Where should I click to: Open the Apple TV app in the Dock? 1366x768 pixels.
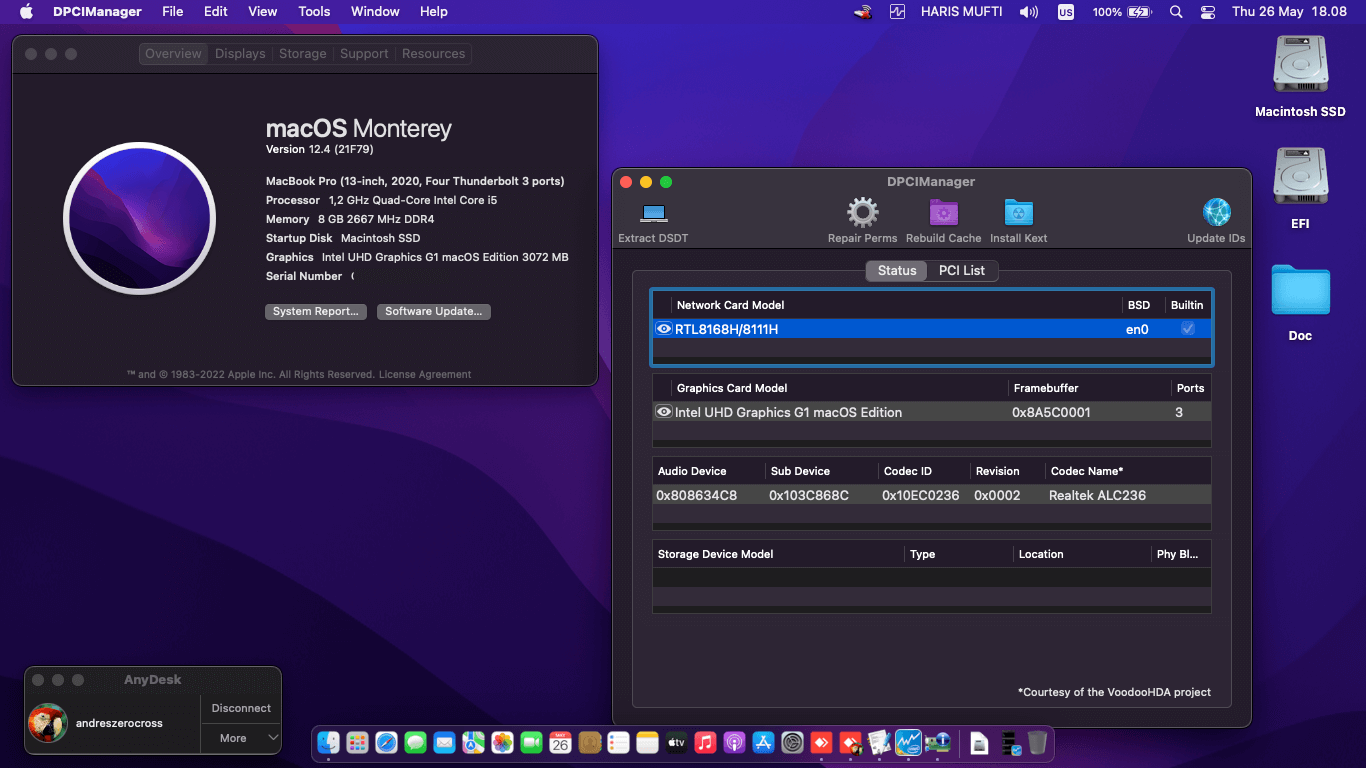click(x=676, y=742)
